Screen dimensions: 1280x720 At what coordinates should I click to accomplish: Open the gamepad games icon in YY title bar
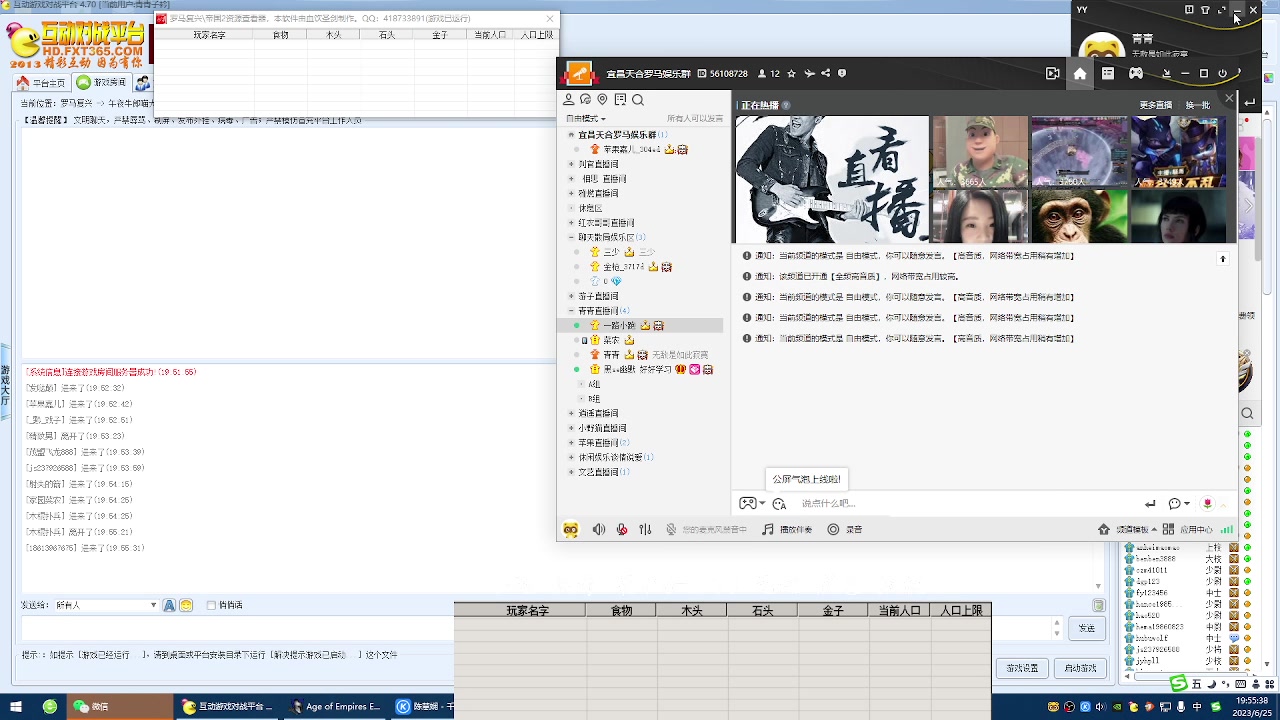[x=1136, y=73]
